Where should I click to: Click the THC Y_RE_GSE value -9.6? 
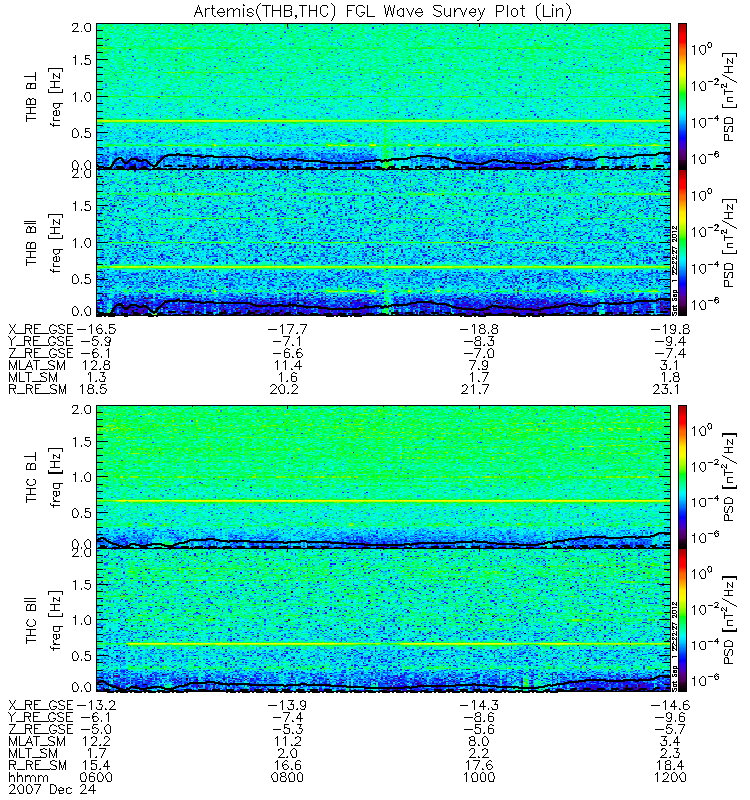pyautogui.click(x=670, y=717)
